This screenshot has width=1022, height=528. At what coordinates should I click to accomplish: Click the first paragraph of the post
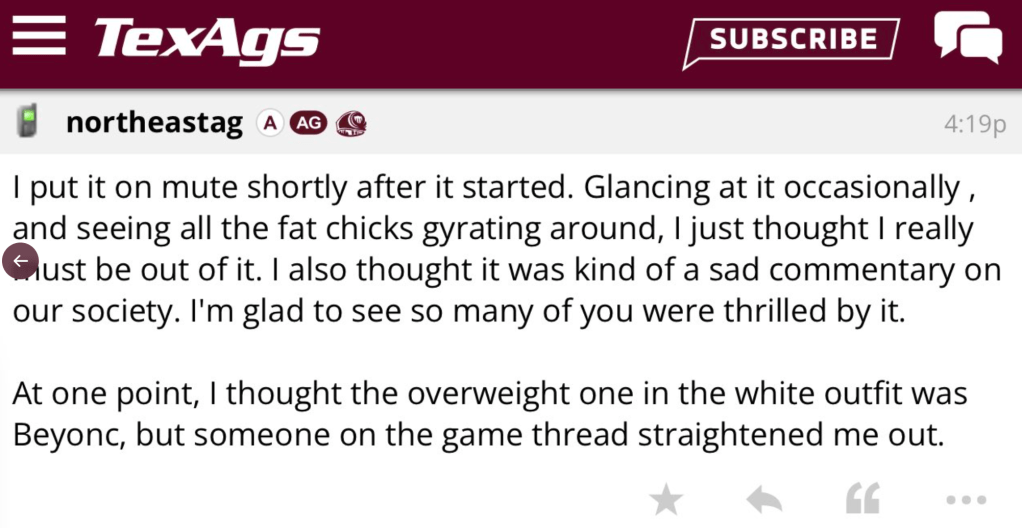(x=500, y=249)
